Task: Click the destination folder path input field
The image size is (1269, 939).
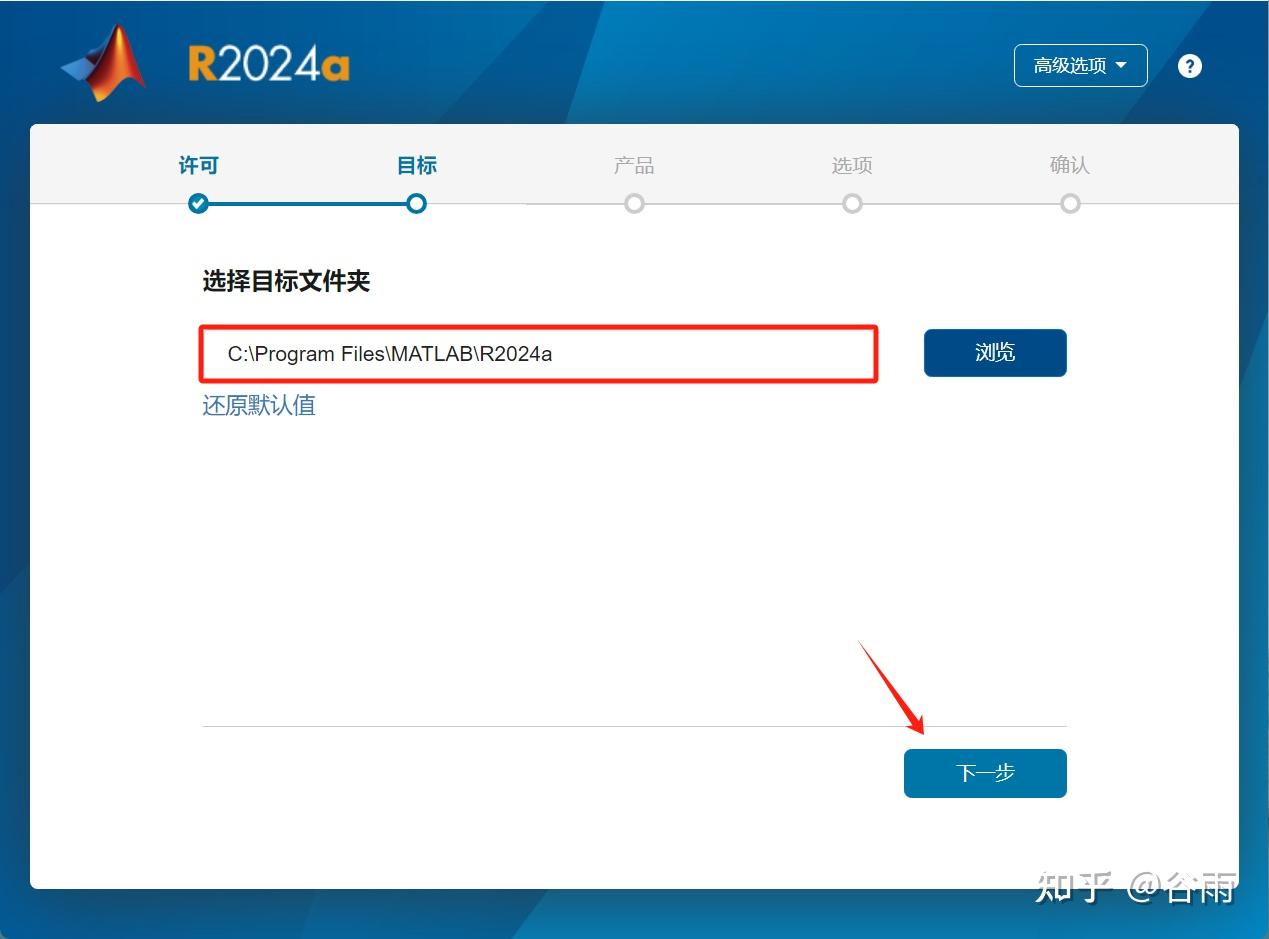Action: (x=539, y=353)
